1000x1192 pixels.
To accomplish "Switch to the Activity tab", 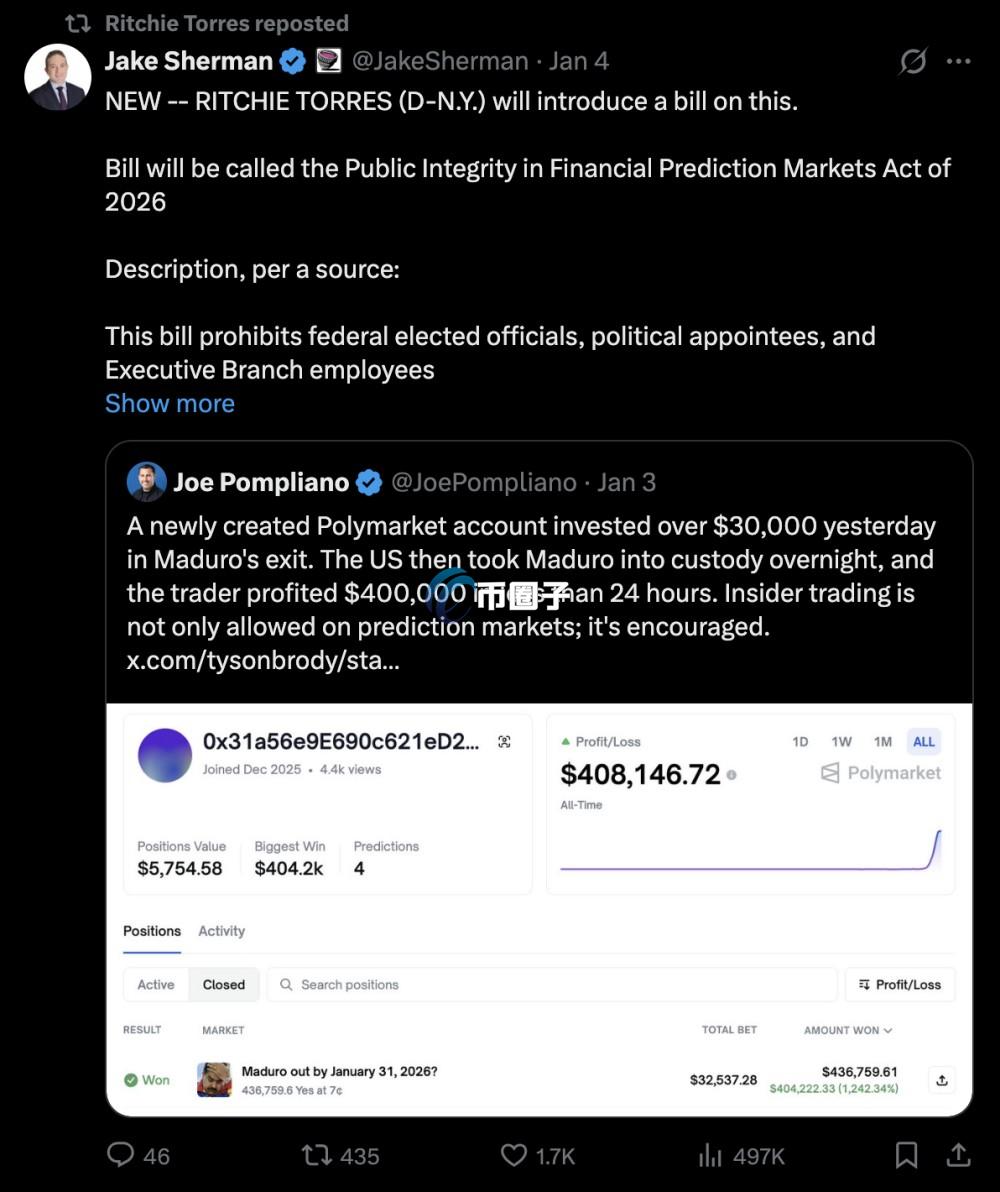I will pos(221,931).
